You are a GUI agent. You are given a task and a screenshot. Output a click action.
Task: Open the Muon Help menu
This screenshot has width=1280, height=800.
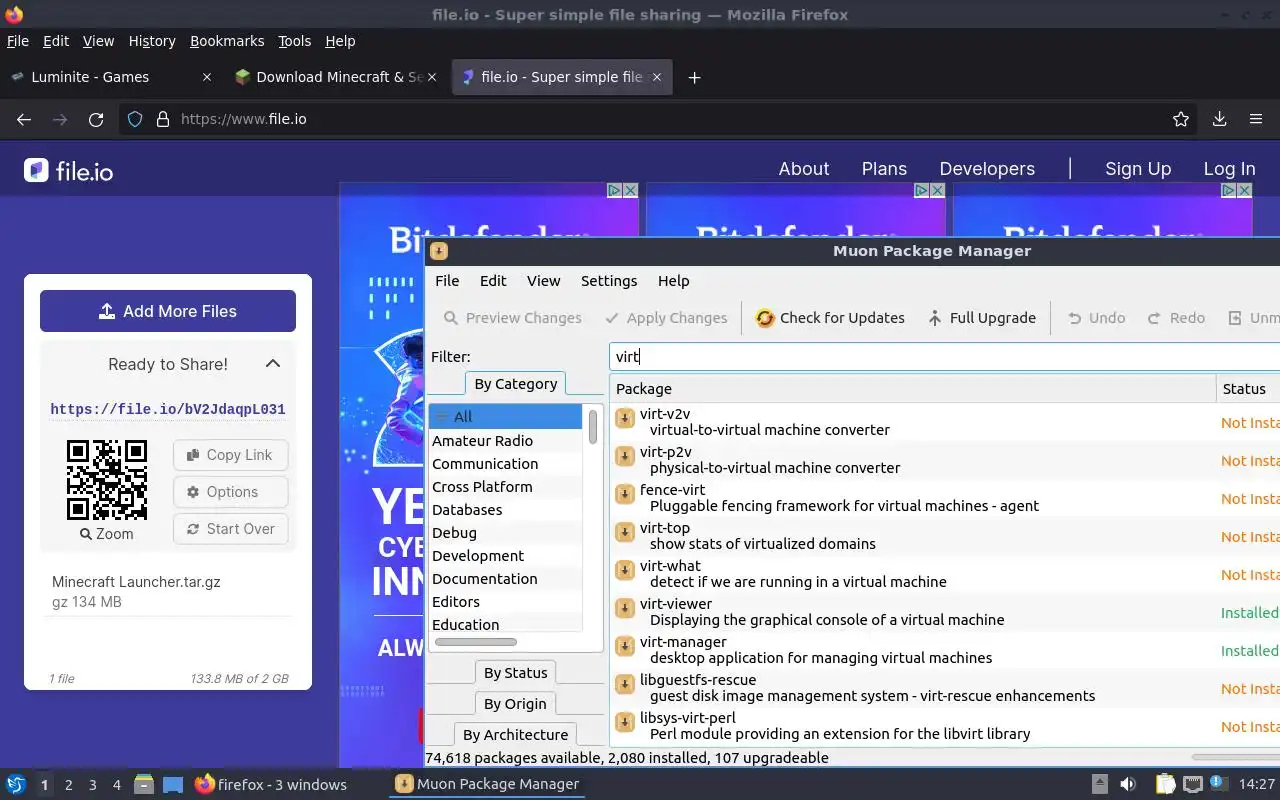point(674,281)
